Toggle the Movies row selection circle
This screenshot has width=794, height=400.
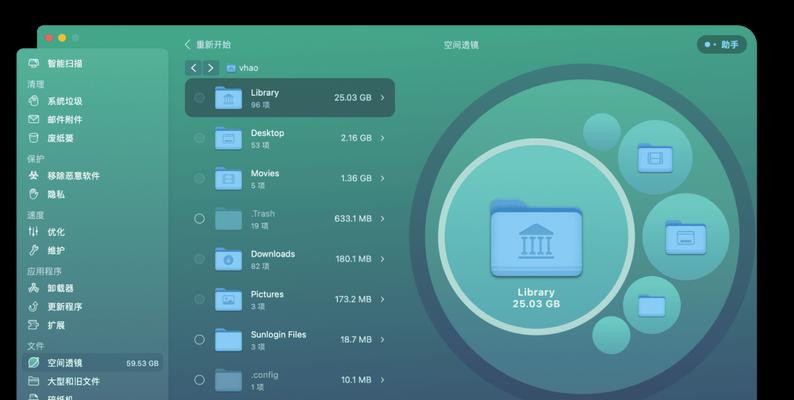pos(200,178)
